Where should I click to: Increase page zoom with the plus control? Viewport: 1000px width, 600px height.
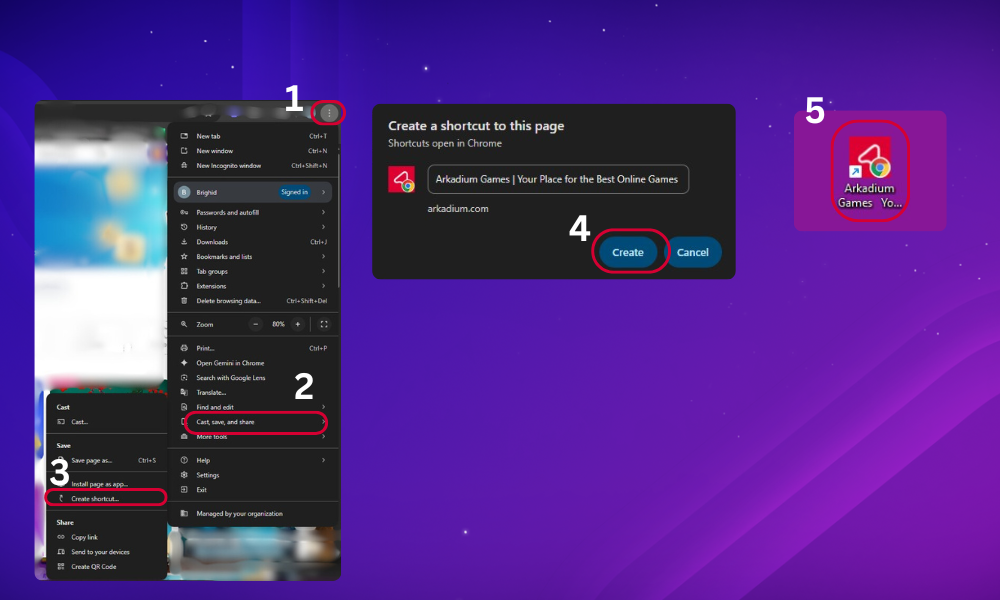coord(297,323)
